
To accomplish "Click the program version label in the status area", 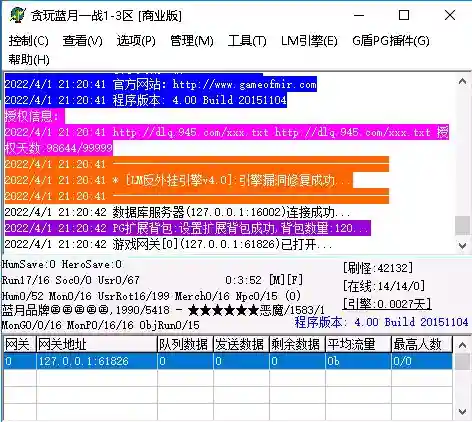I will pyautogui.click(x=381, y=322).
